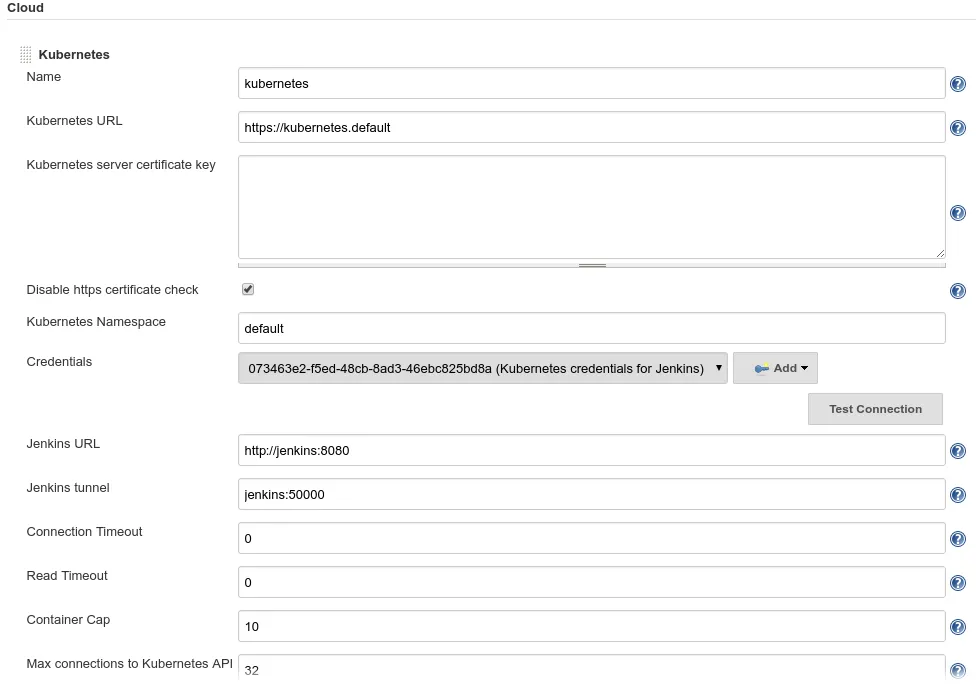Expand the Add credentials menu
This screenshot has height=689, width=976.
point(776,368)
